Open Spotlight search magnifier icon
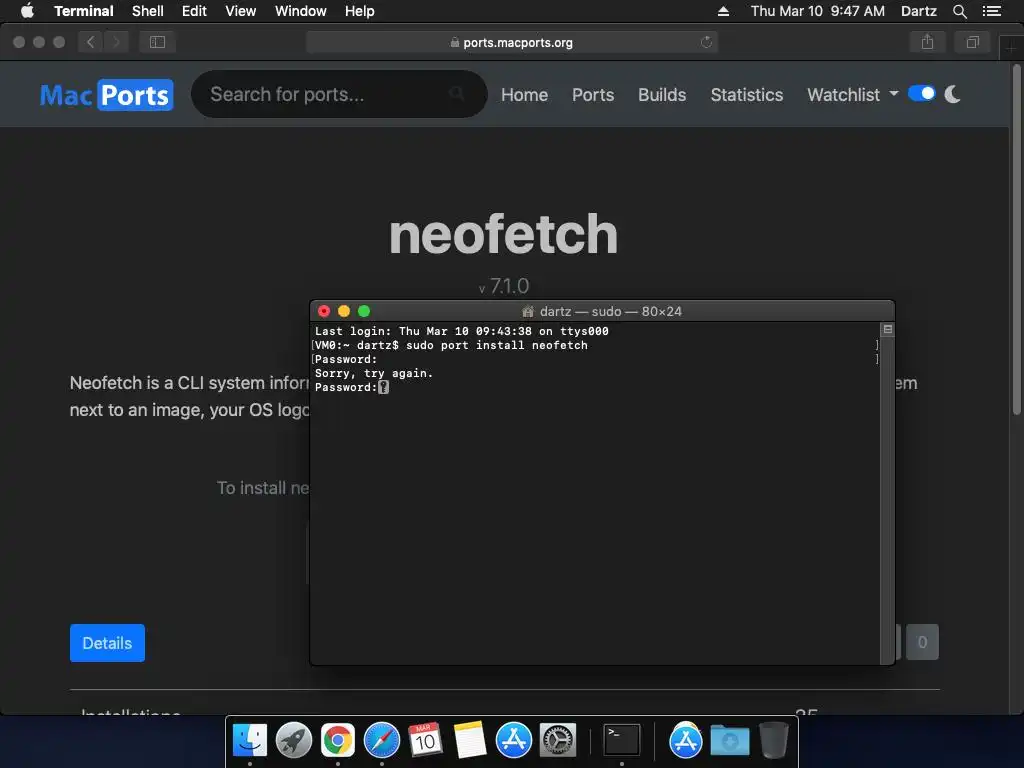Viewport: 1024px width, 768px height. pyautogui.click(x=959, y=11)
